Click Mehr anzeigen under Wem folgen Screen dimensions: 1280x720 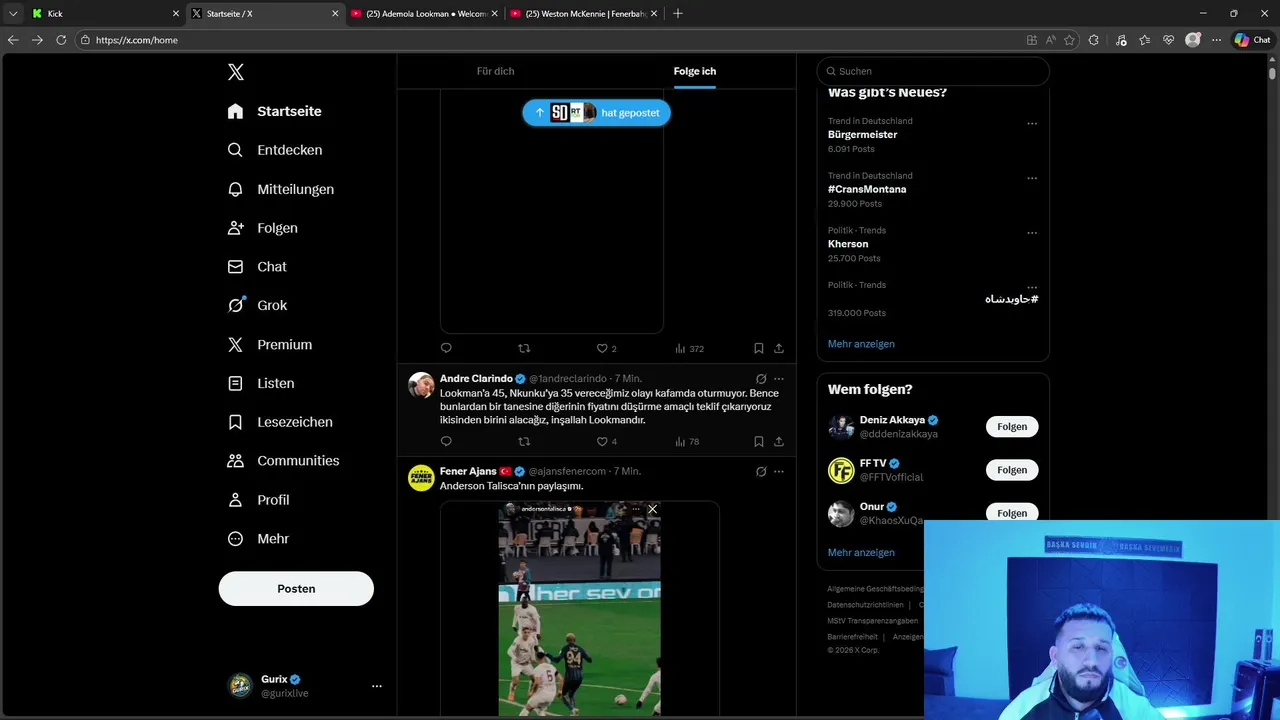(861, 552)
